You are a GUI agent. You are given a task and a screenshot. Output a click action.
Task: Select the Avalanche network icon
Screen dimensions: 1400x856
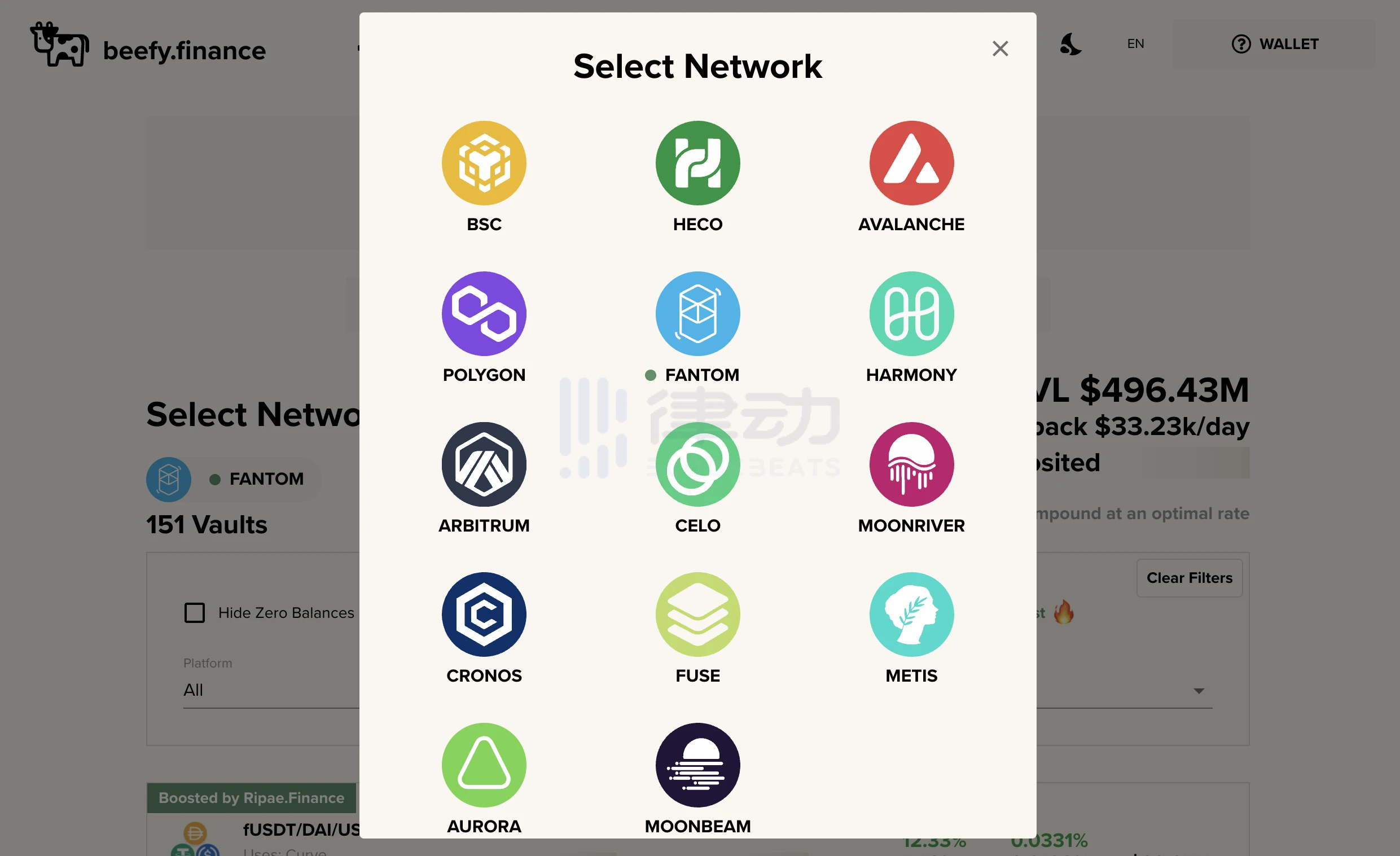pyautogui.click(x=910, y=163)
